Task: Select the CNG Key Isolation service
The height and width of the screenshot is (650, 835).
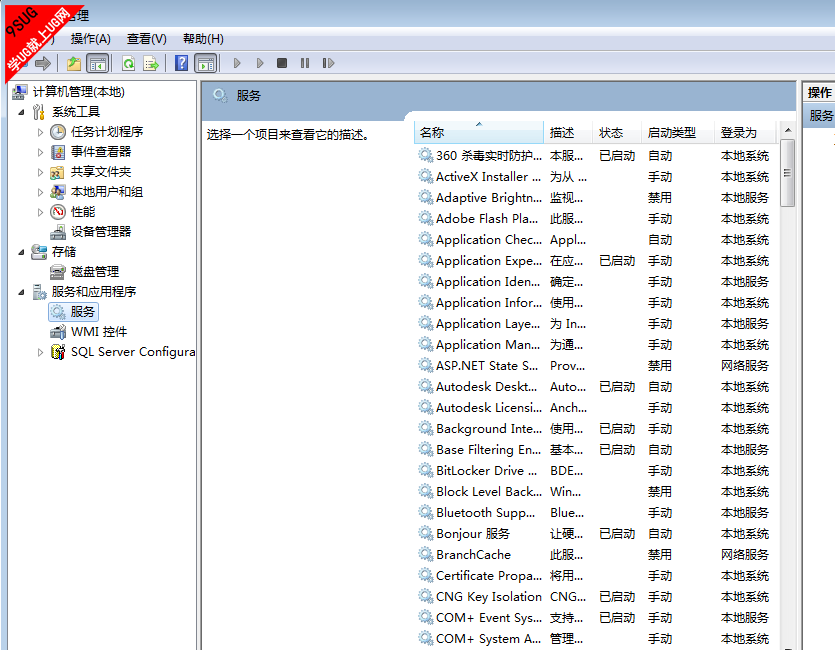Action: [596, 597]
